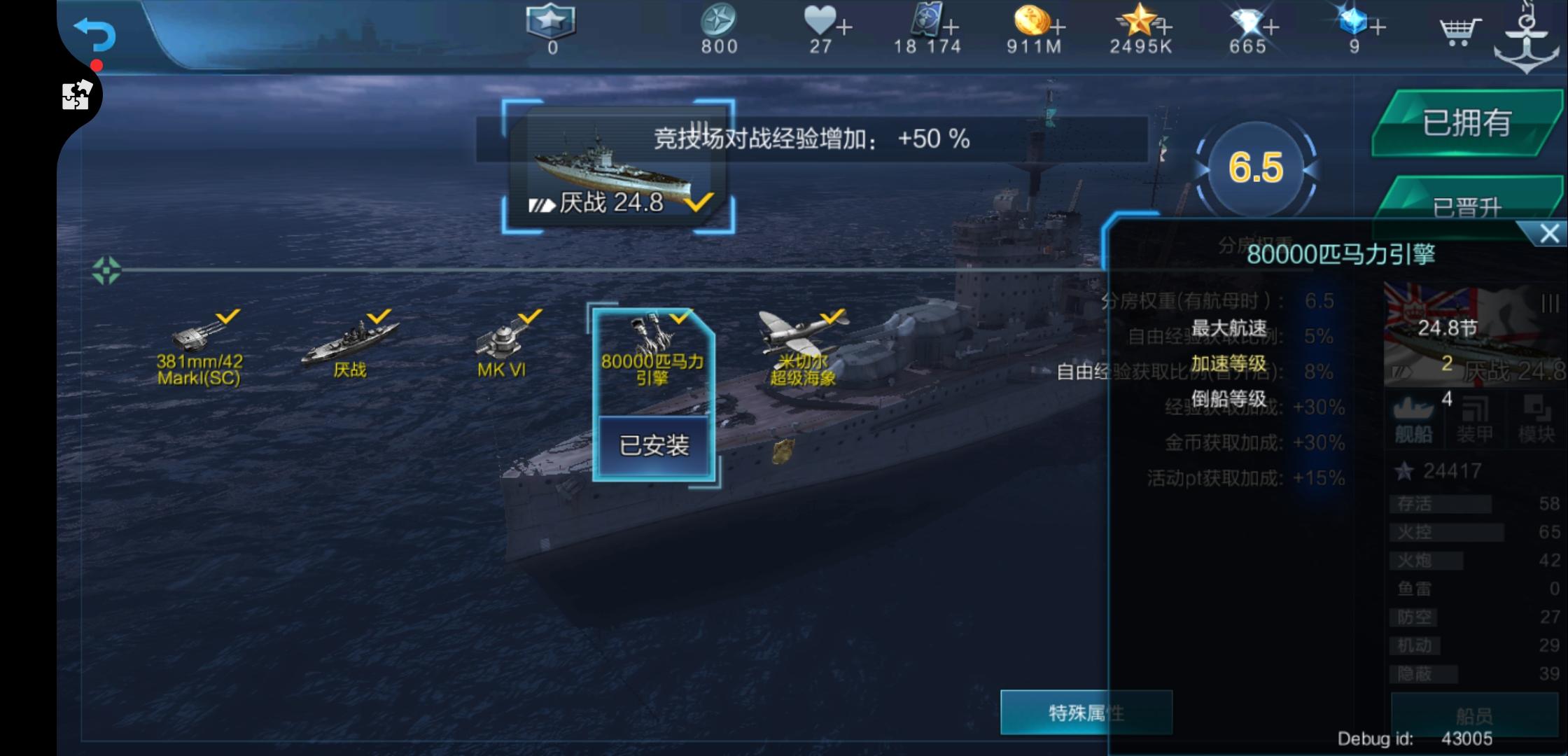Select the 80000匹马力引擎 engine module
Image resolution: width=1568 pixels, height=756 pixels.
pos(652,350)
